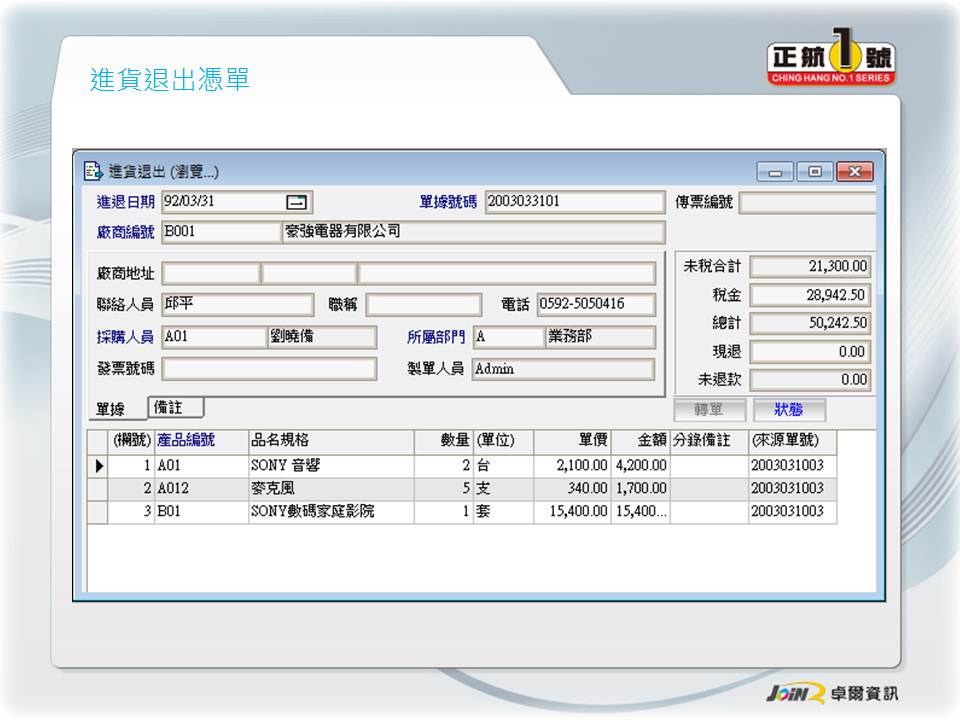Click the 發票號碼 empty field

pos(254,369)
